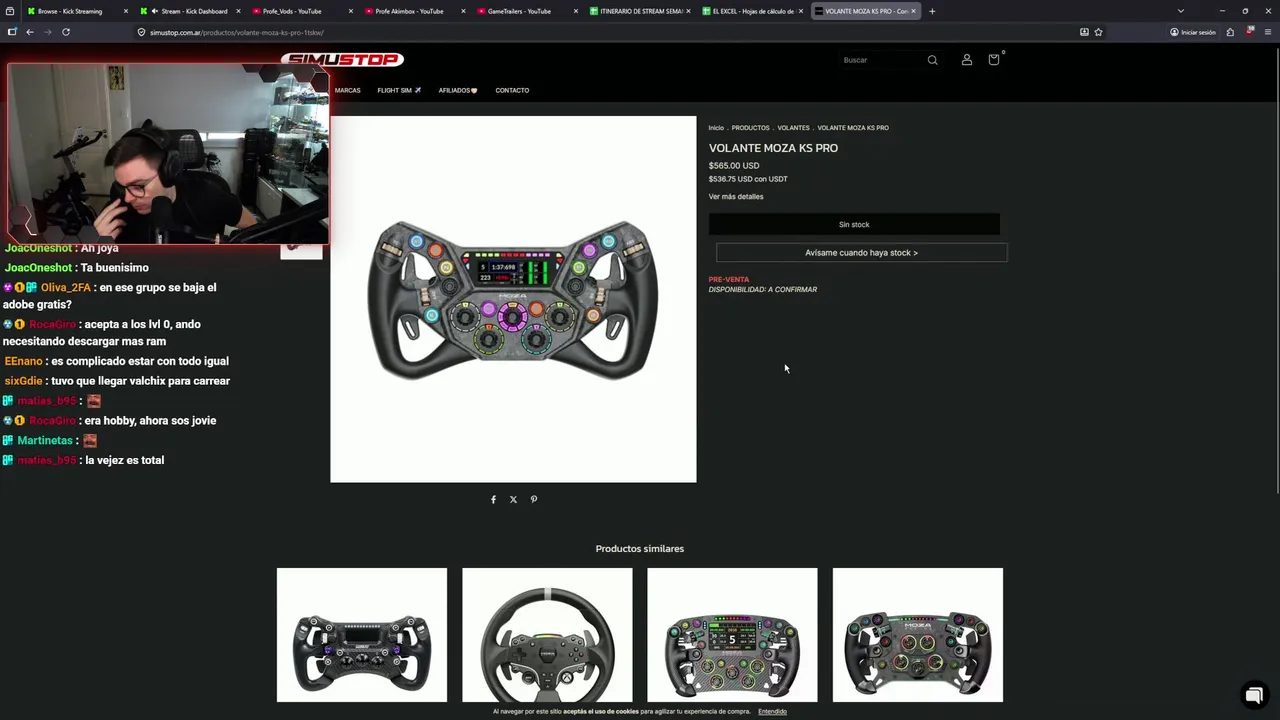Open the shopping cart icon
The height and width of the screenshot is (720, 1280).
(994, 59)
